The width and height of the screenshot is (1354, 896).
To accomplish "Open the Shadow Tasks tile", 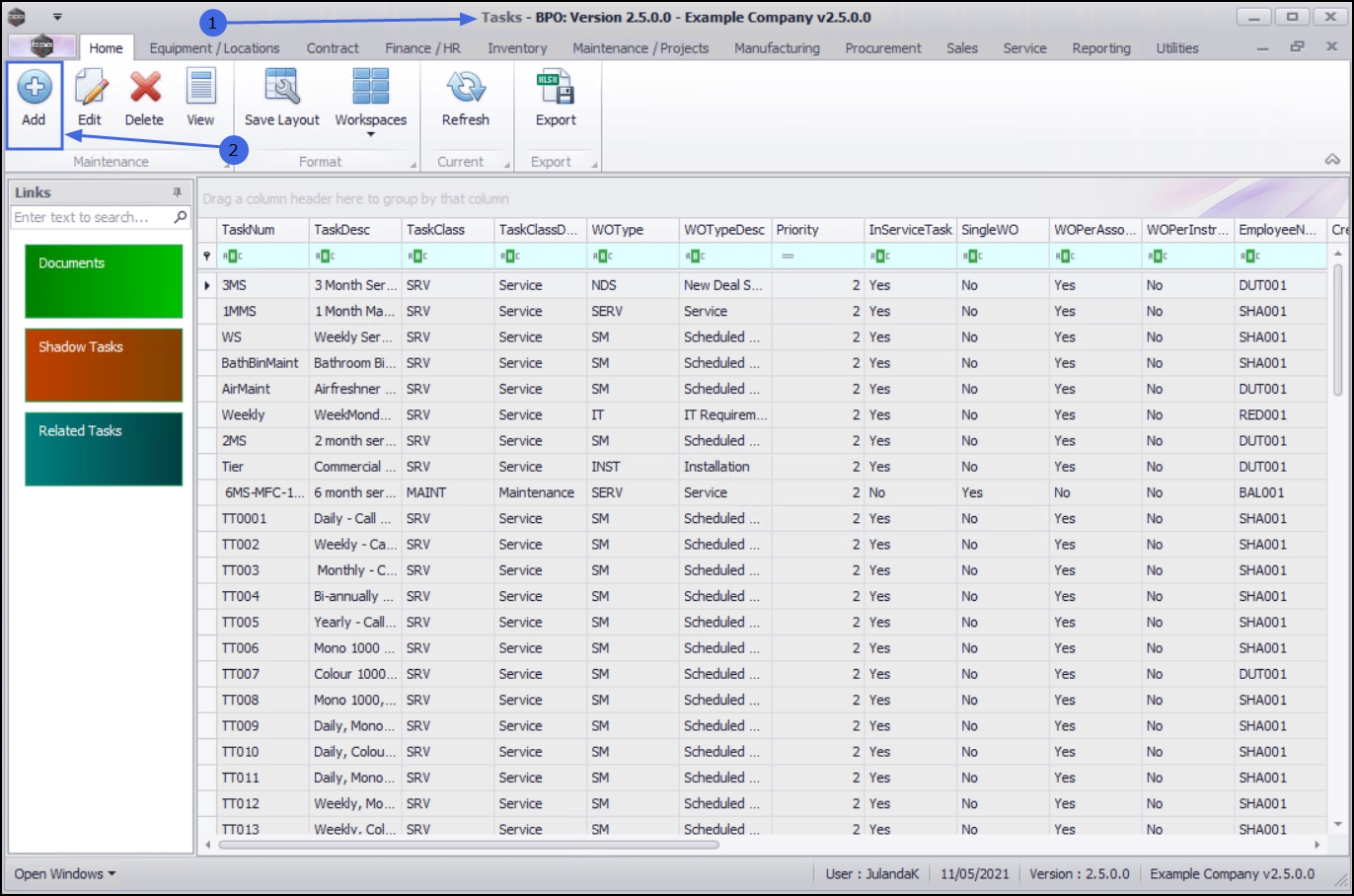I will 104,365.
